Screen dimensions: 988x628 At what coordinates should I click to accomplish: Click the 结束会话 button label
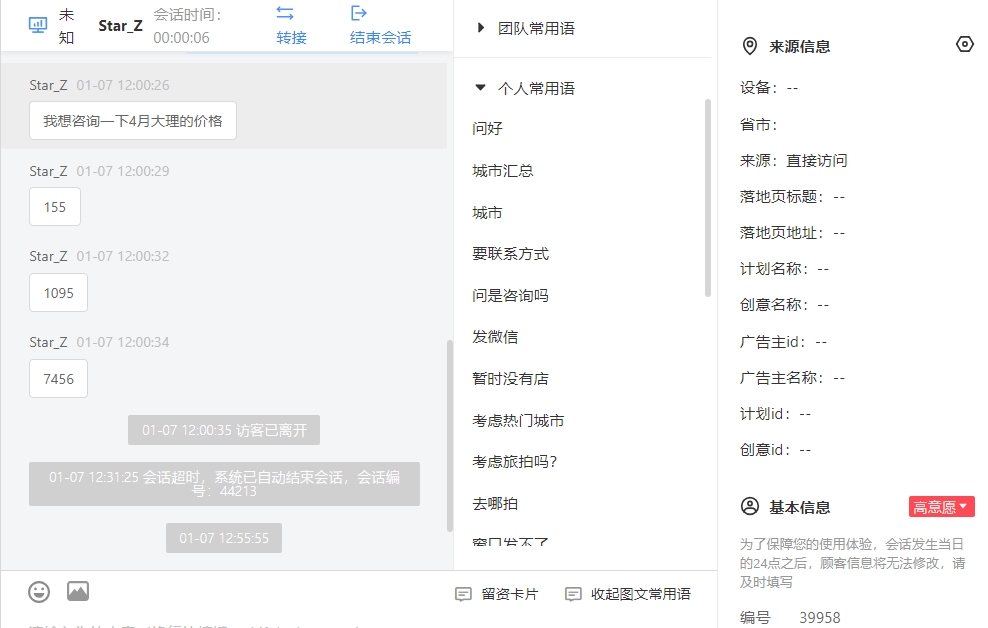(381, 38)
